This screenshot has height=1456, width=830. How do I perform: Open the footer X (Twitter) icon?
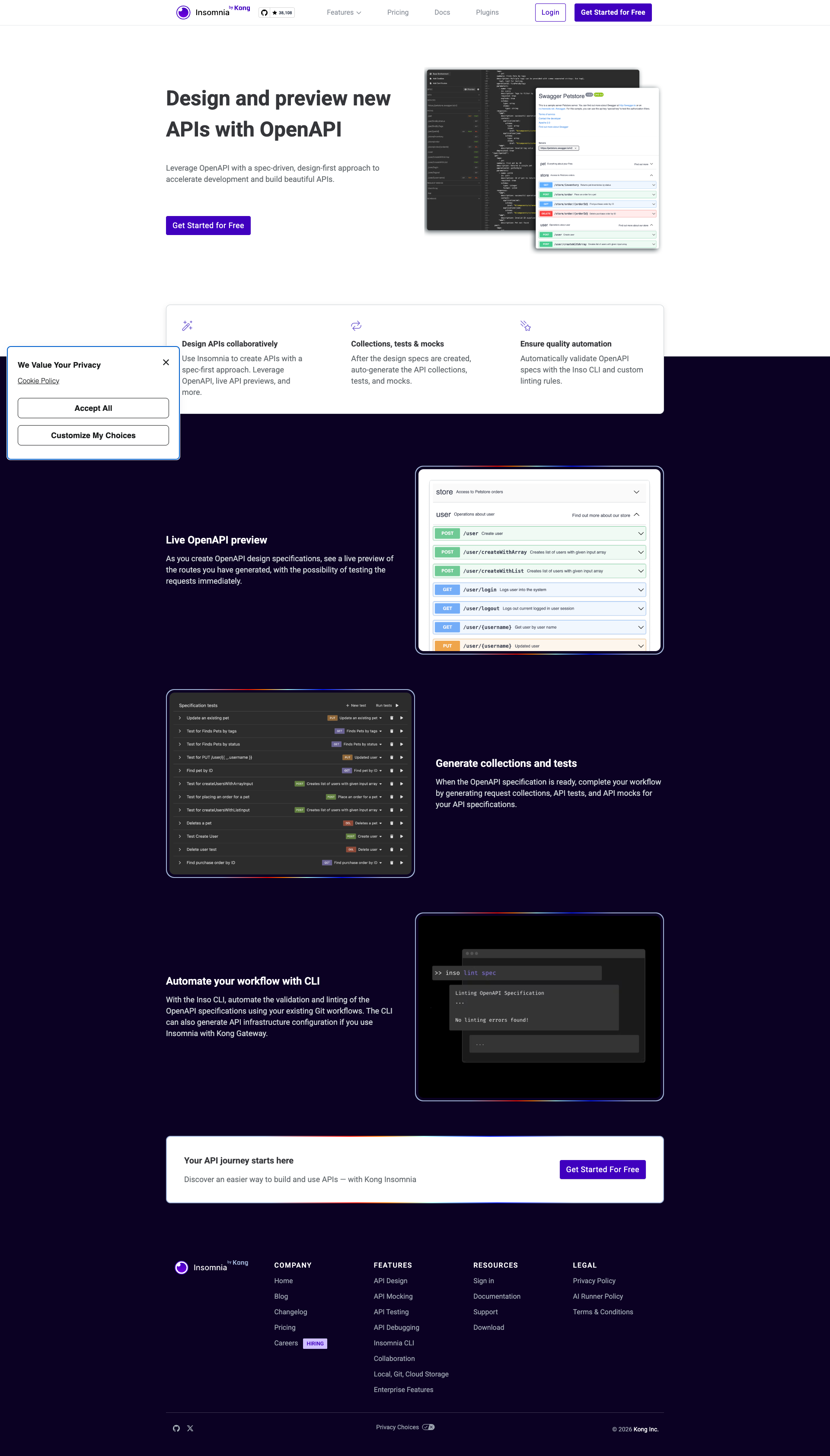tap(190, 1428)
